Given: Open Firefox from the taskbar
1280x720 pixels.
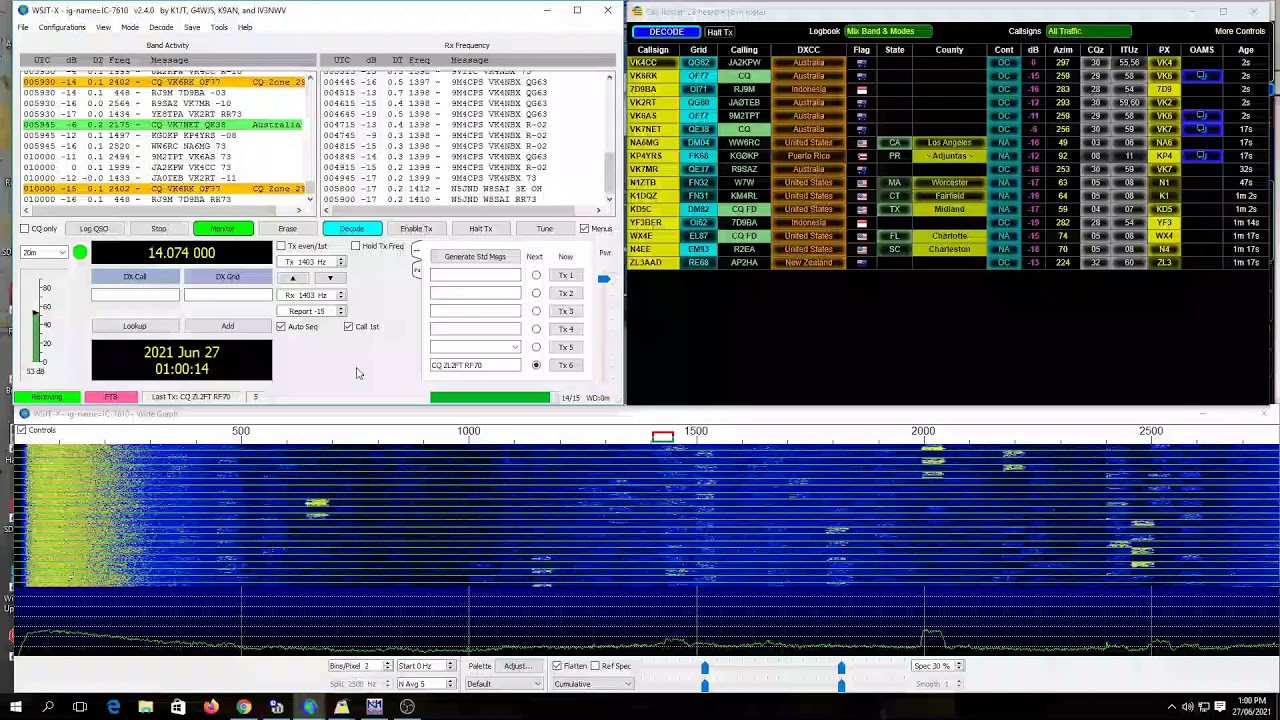Looking at the screenshot, I should pos(211,707).
